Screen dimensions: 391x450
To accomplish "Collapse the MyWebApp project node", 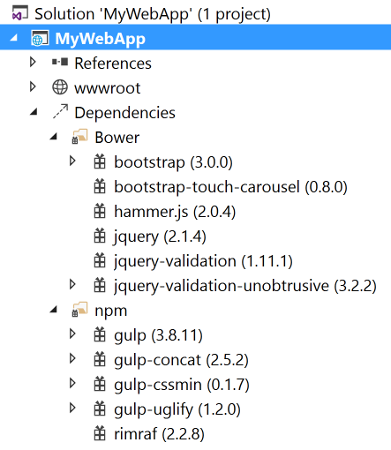I will tap(14, 38).
